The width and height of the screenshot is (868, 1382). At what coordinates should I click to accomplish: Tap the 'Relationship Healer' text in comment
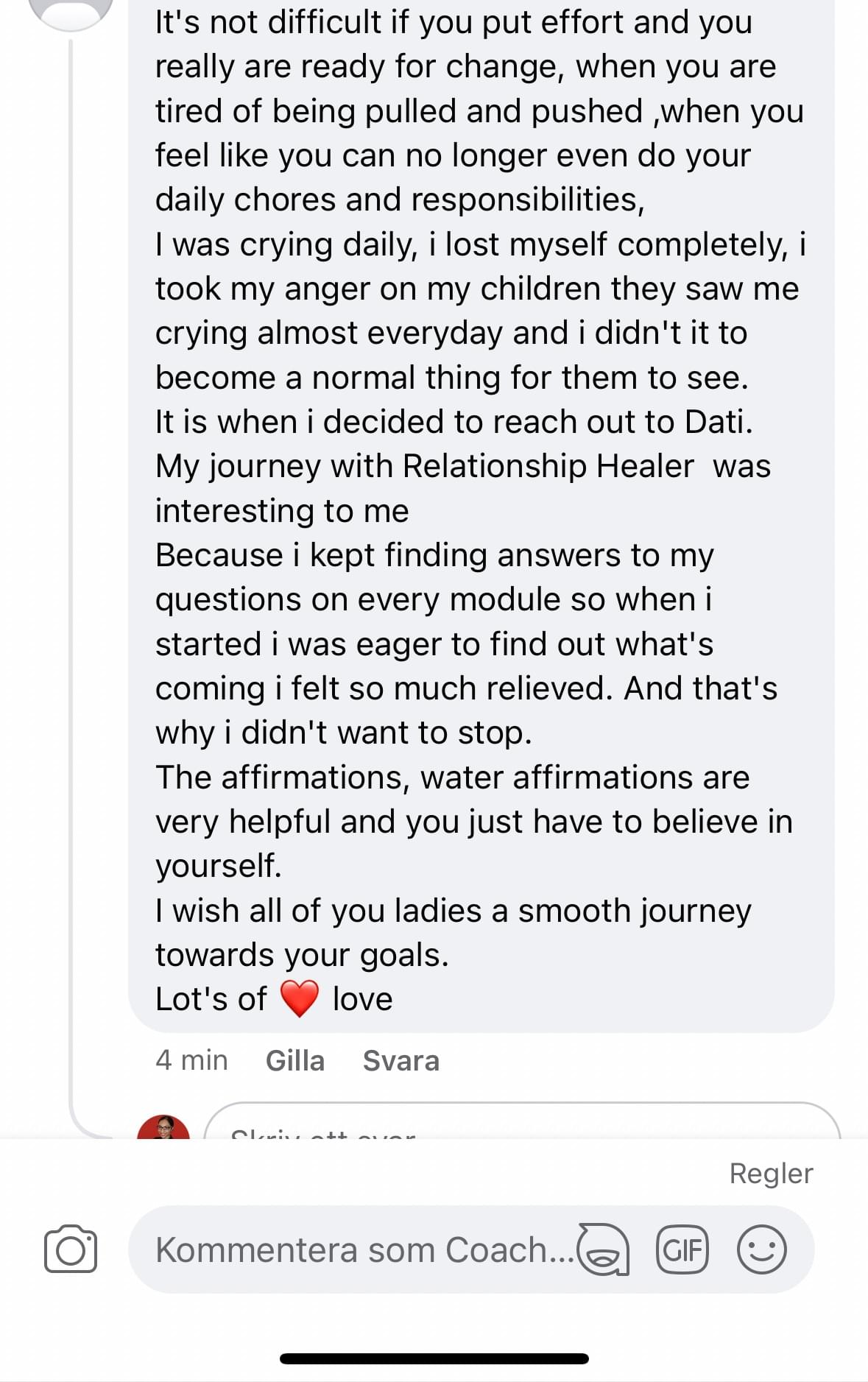coord(548,466)
